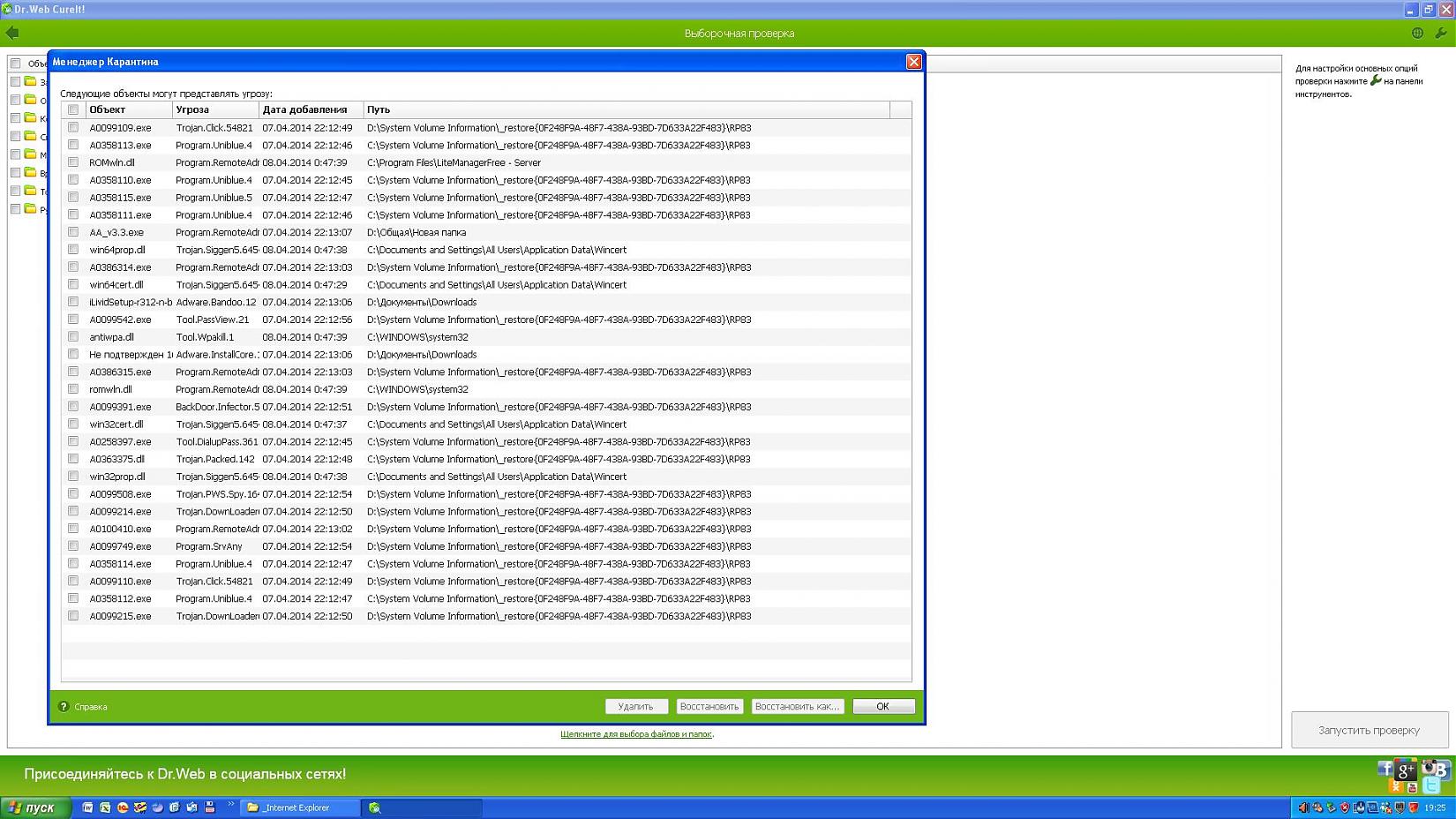Check the box for A0099215.exe
The image size is (1456, 819).
[x=73, y=616]
